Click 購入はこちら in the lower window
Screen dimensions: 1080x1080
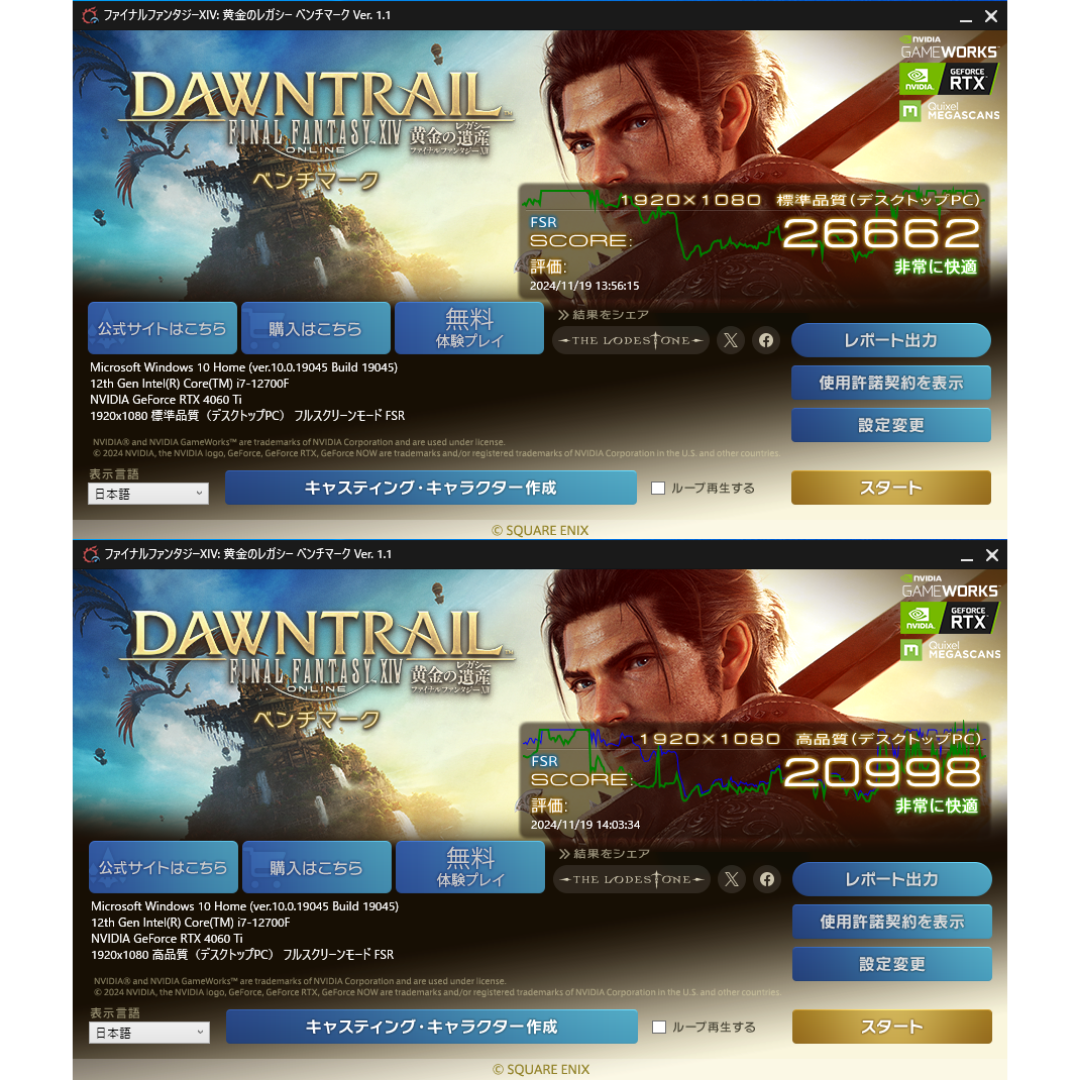pos(317,867)
